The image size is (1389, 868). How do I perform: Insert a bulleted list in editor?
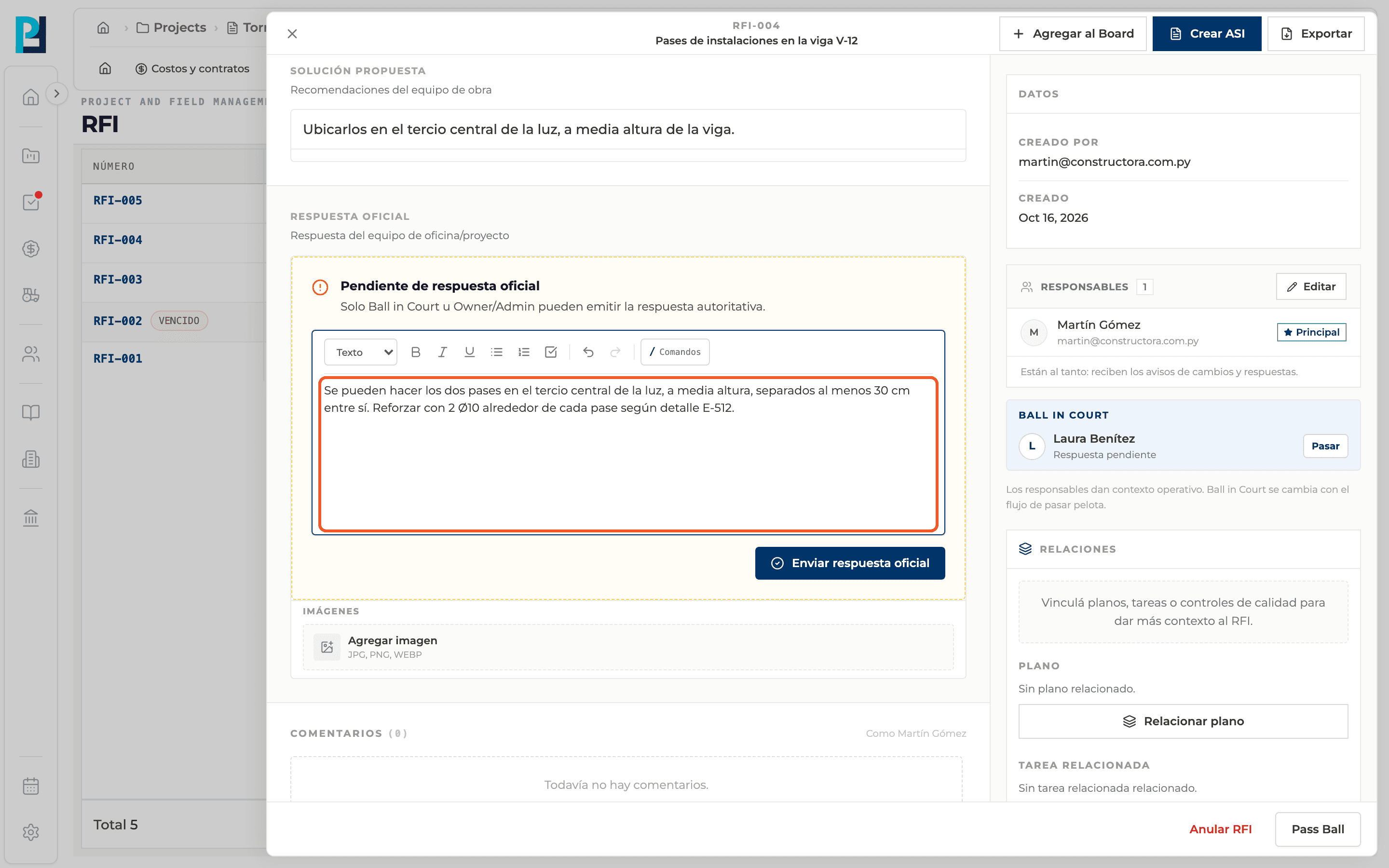pos(496,352)
